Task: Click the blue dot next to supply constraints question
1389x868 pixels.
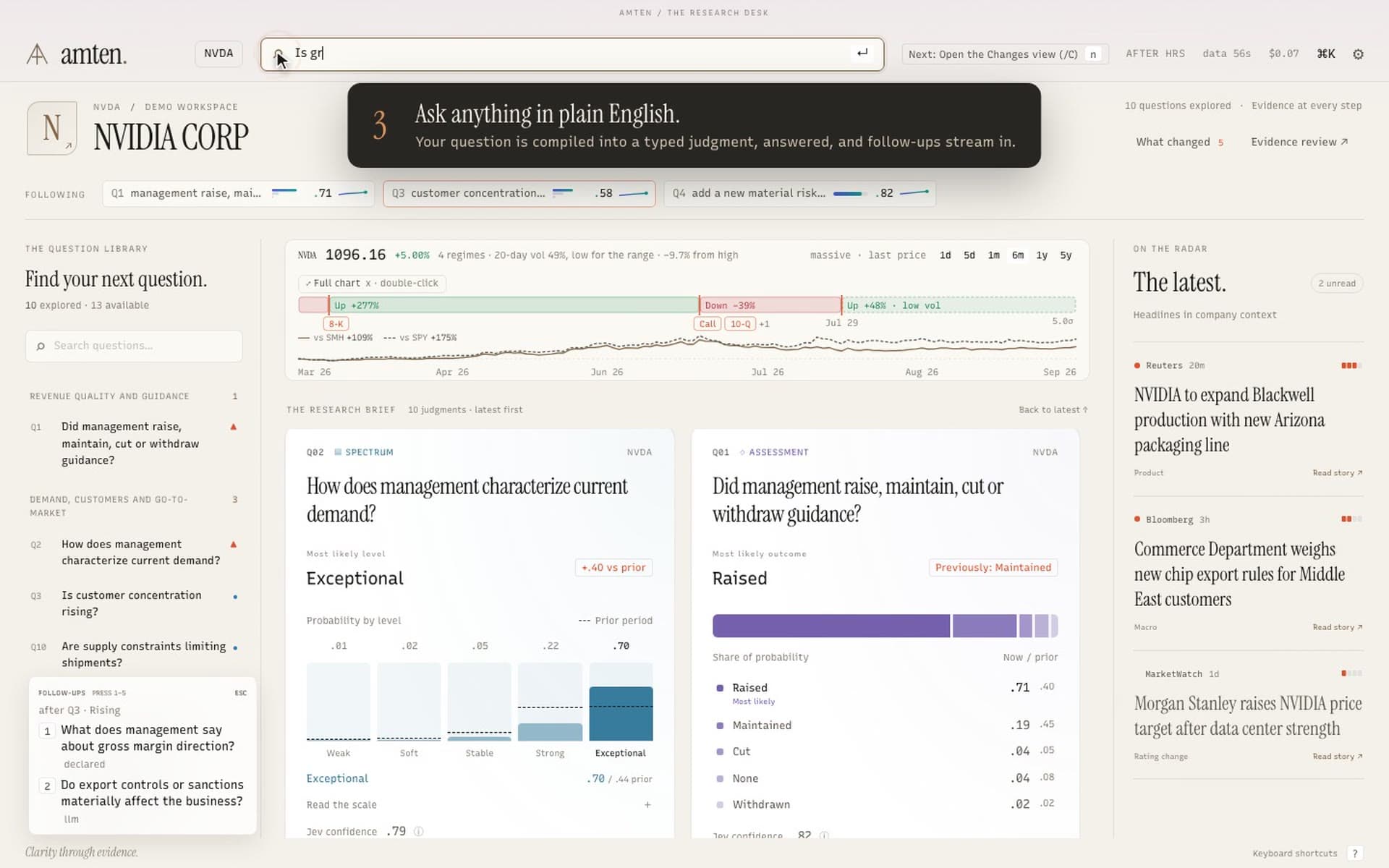Action: pos(235,647)
